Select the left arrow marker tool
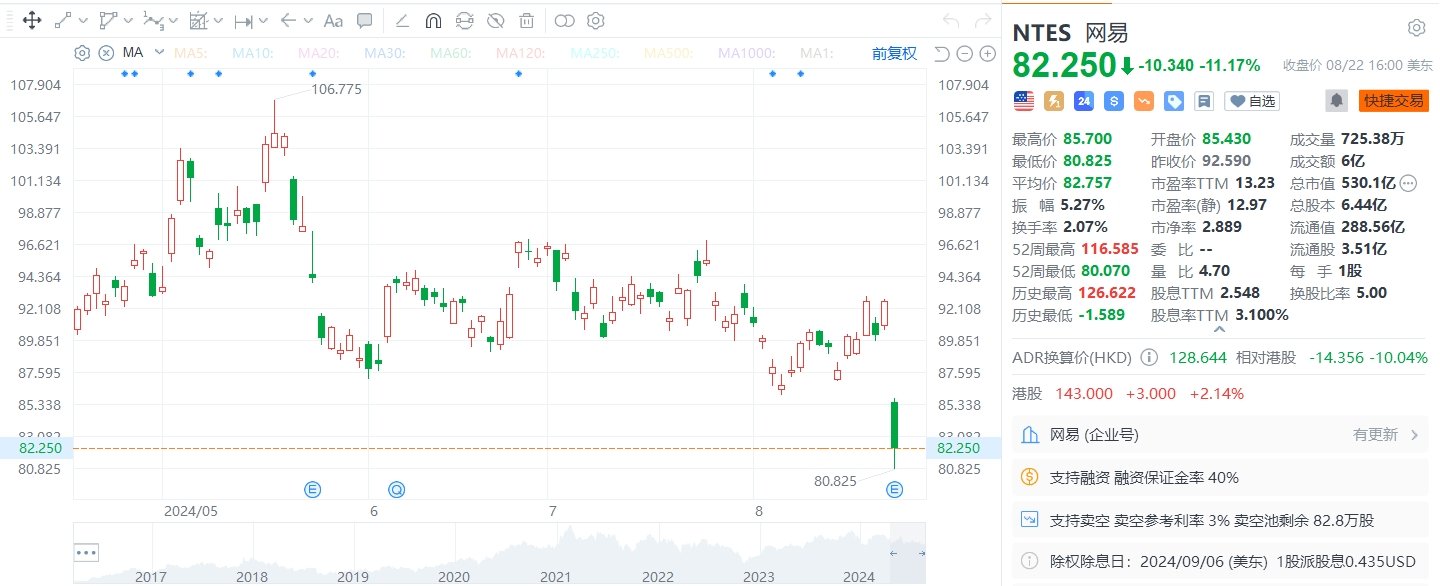Viewport: 1440px width, 586px height. coord(288,20)
